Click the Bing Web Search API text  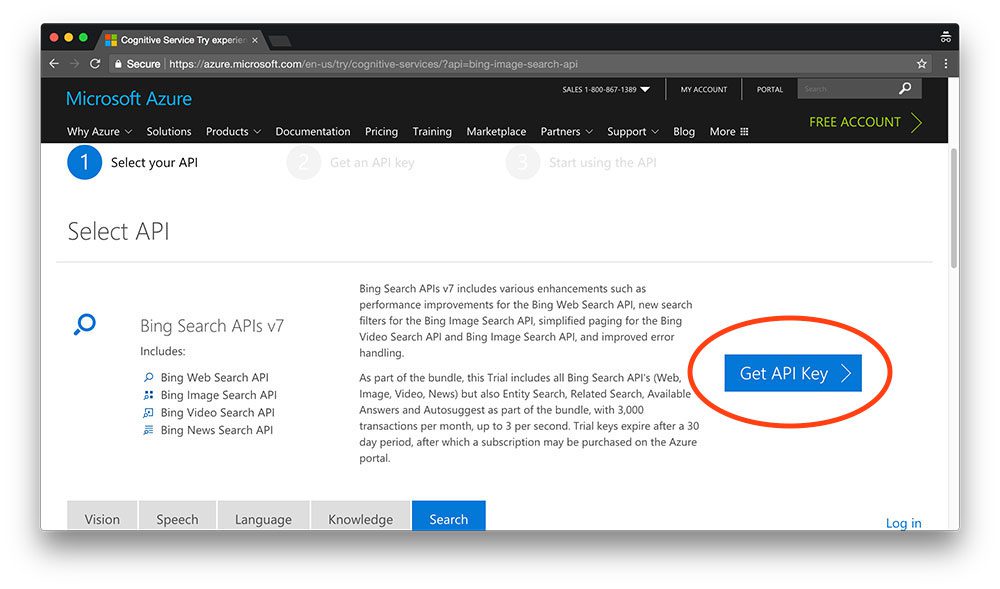tap(214, 377)
